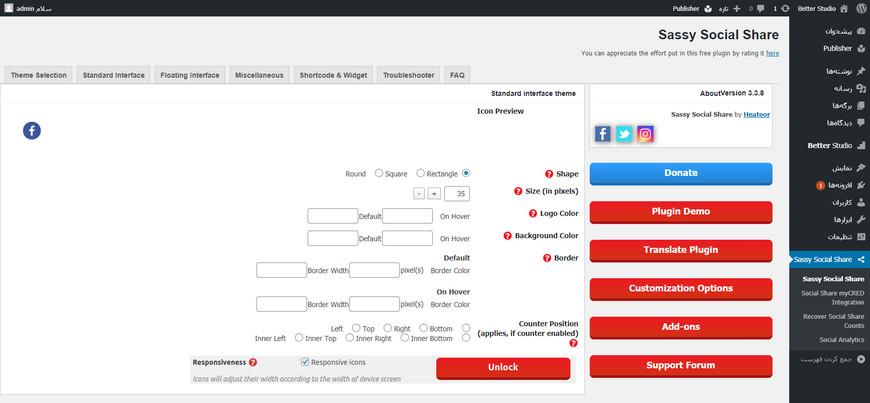
Task: Click the Translate Plugin button
Action: pyautogui.click(x=681, y=250)
